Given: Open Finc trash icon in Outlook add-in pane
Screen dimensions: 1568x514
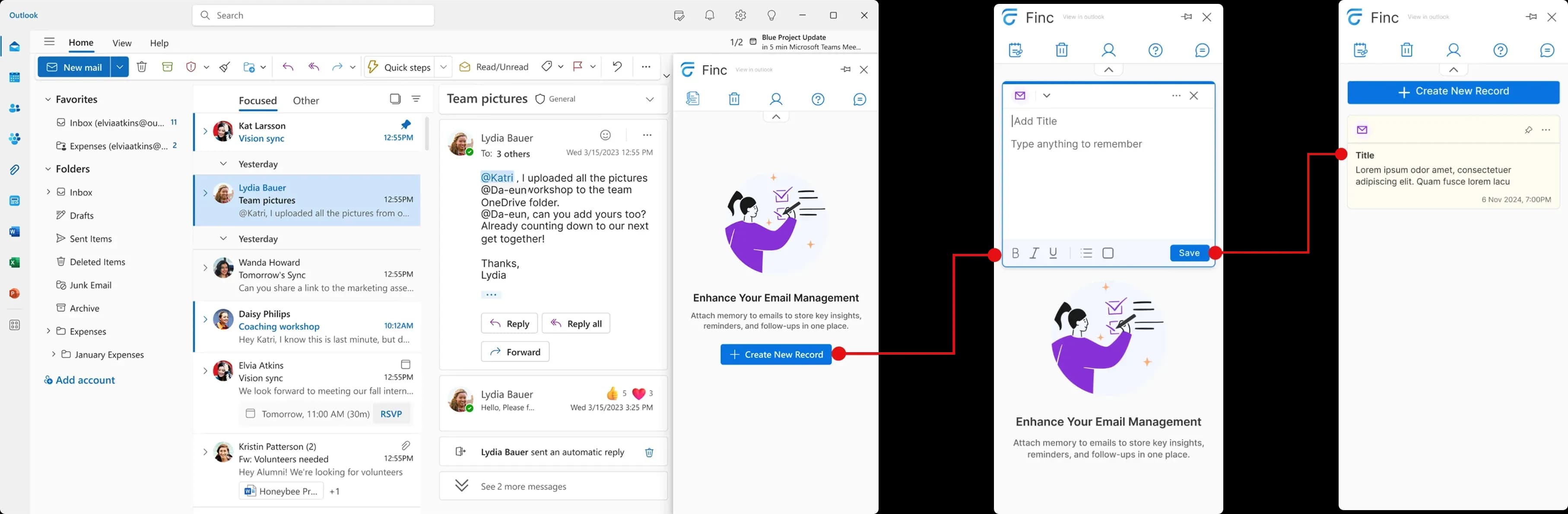Looking at the screenshot, I should tap(735, 98).
